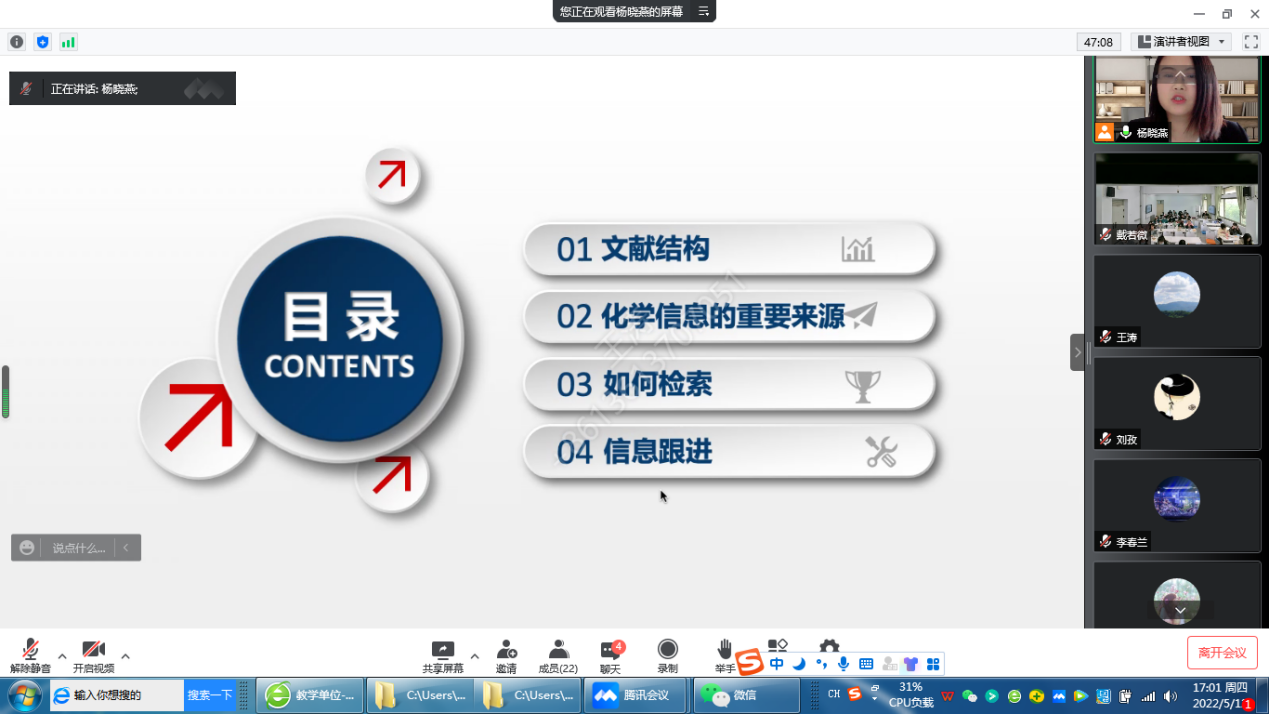Screen dimensions: 1269x714
Task: Switch to 微信 in the taskbar
Action: [746, 695]
